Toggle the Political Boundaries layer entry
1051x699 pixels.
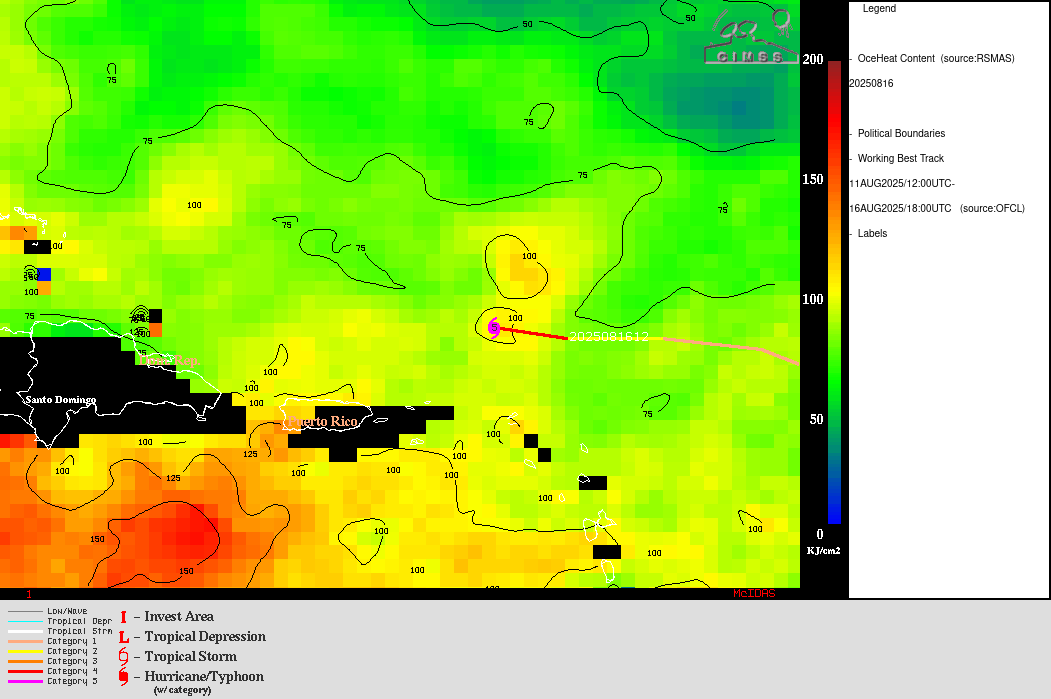[900, 134]
